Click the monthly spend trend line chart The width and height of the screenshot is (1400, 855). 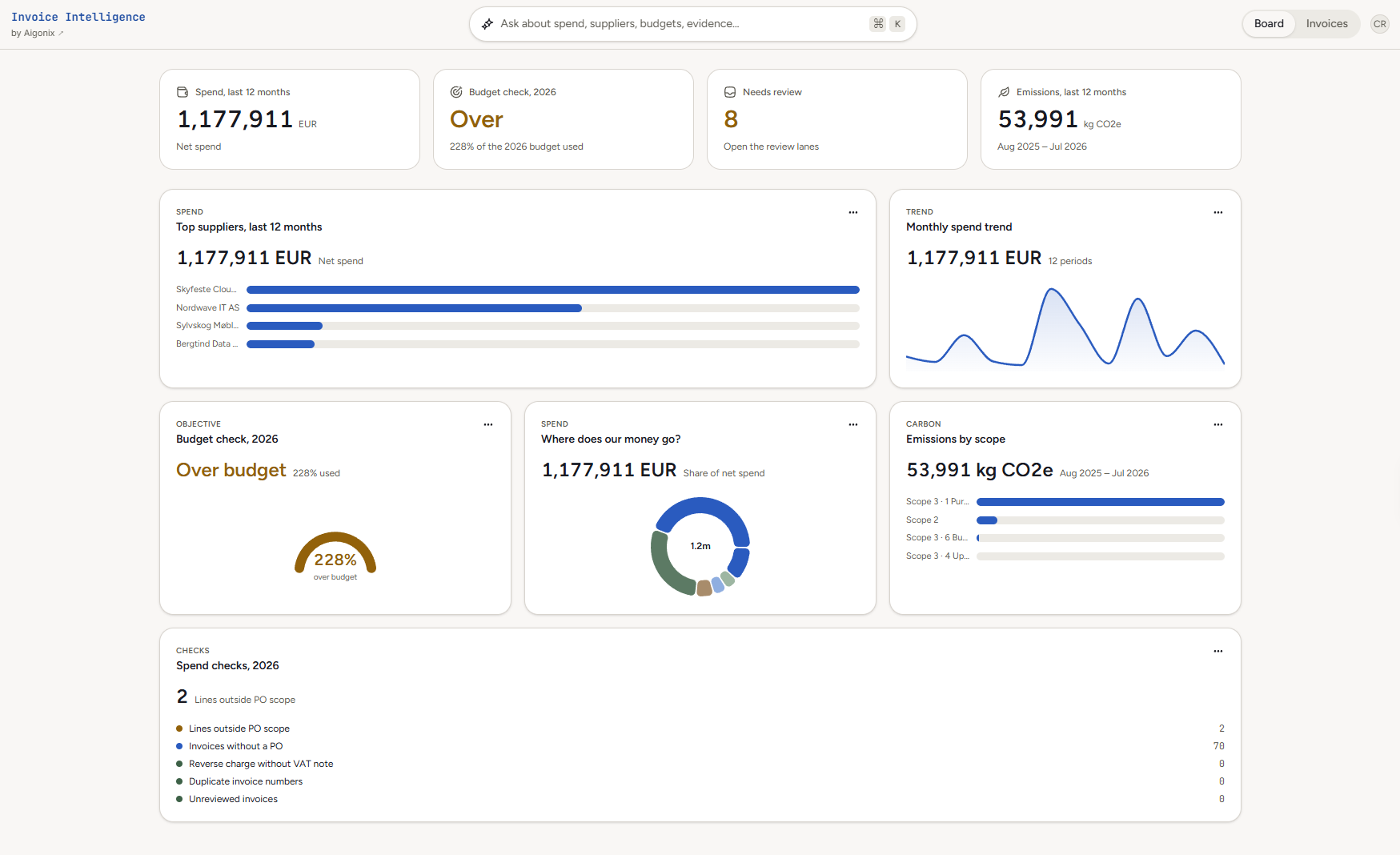tap(1065, 328)
